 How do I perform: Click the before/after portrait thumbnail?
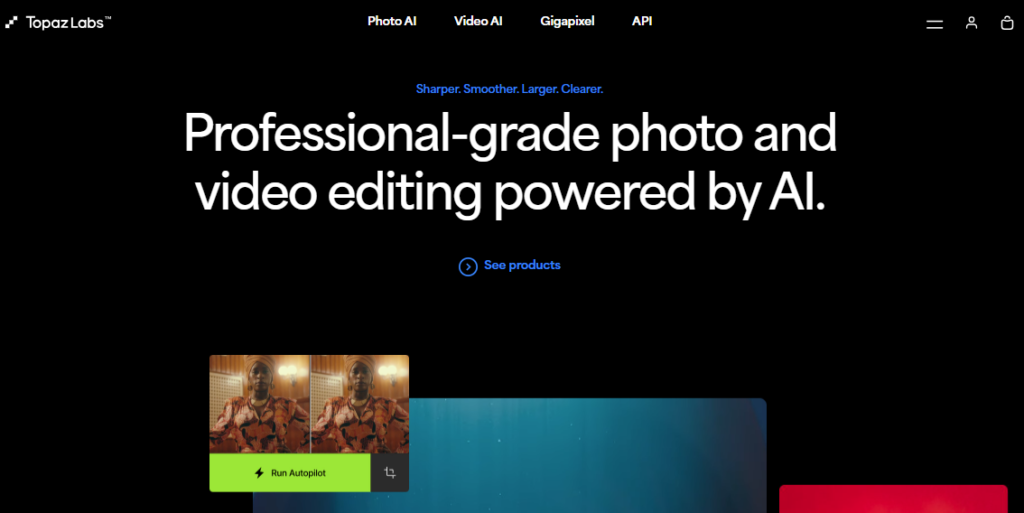coord(309,404)
